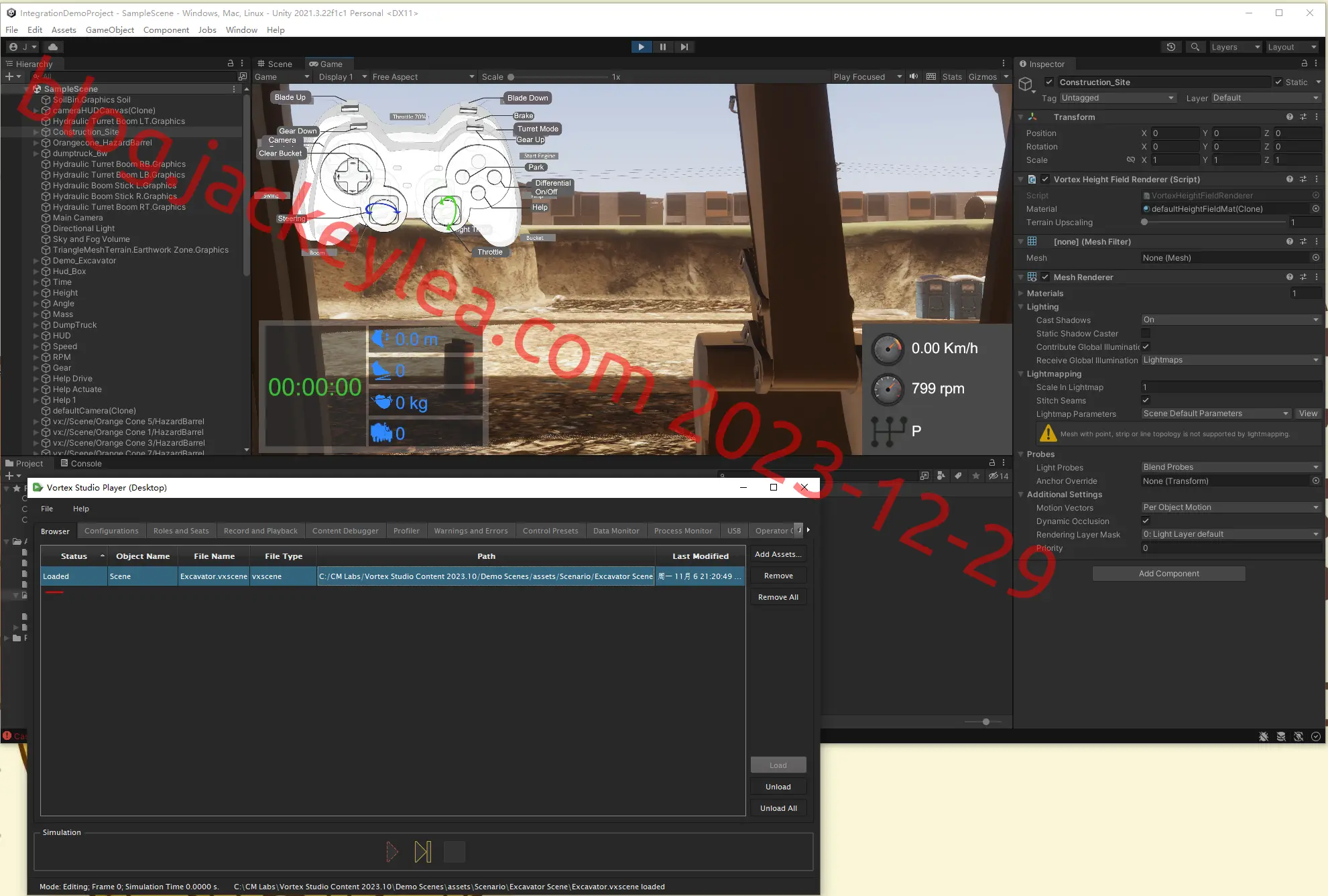
Task: Open the Cast Shadows dropdown
Action: coord(1231,320)
